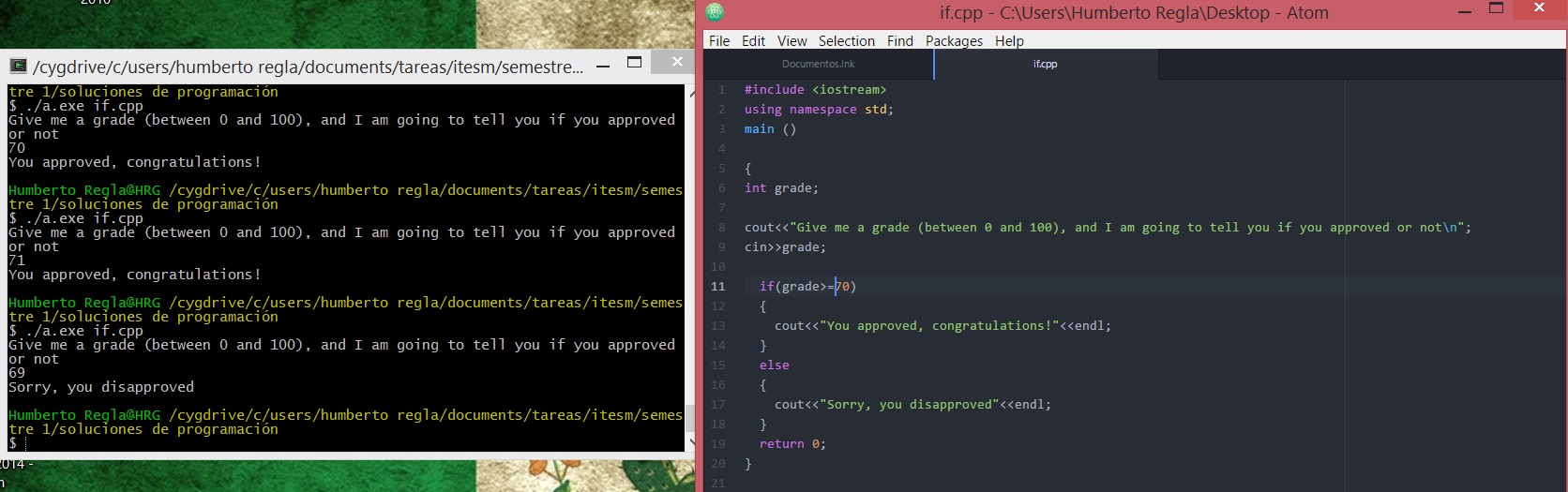Minimize the Cygwin terminal window
Image resolution: width=1568 pixels, height=492 pixels.
603,66
